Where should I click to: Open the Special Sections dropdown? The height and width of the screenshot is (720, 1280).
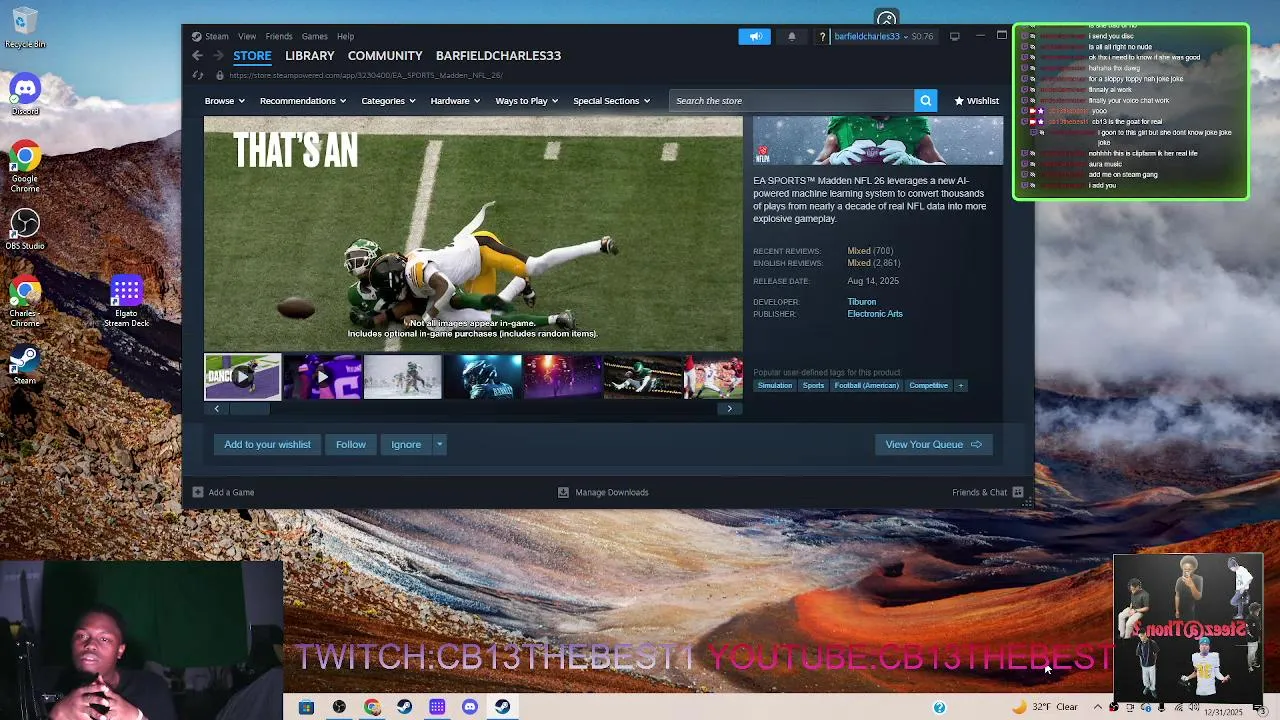coord(611,101)
